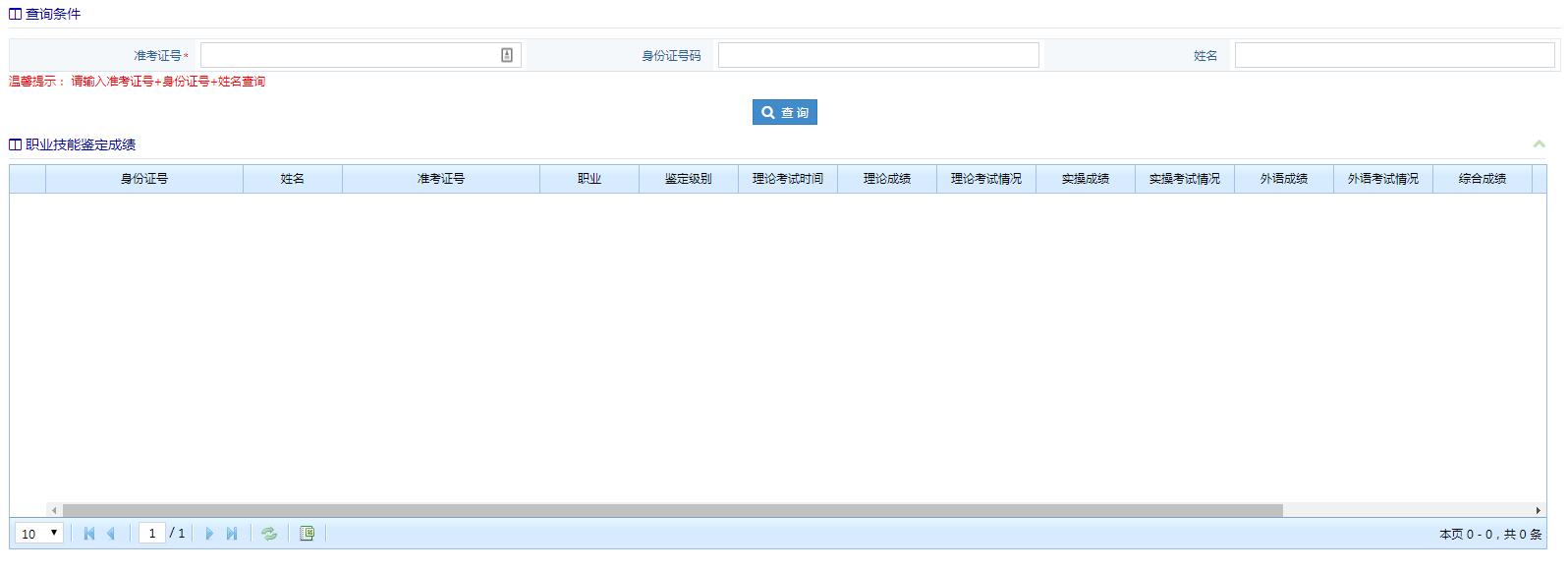Refresh the results grid
Screen dimensions: 1568x571
tap(269, 534)
